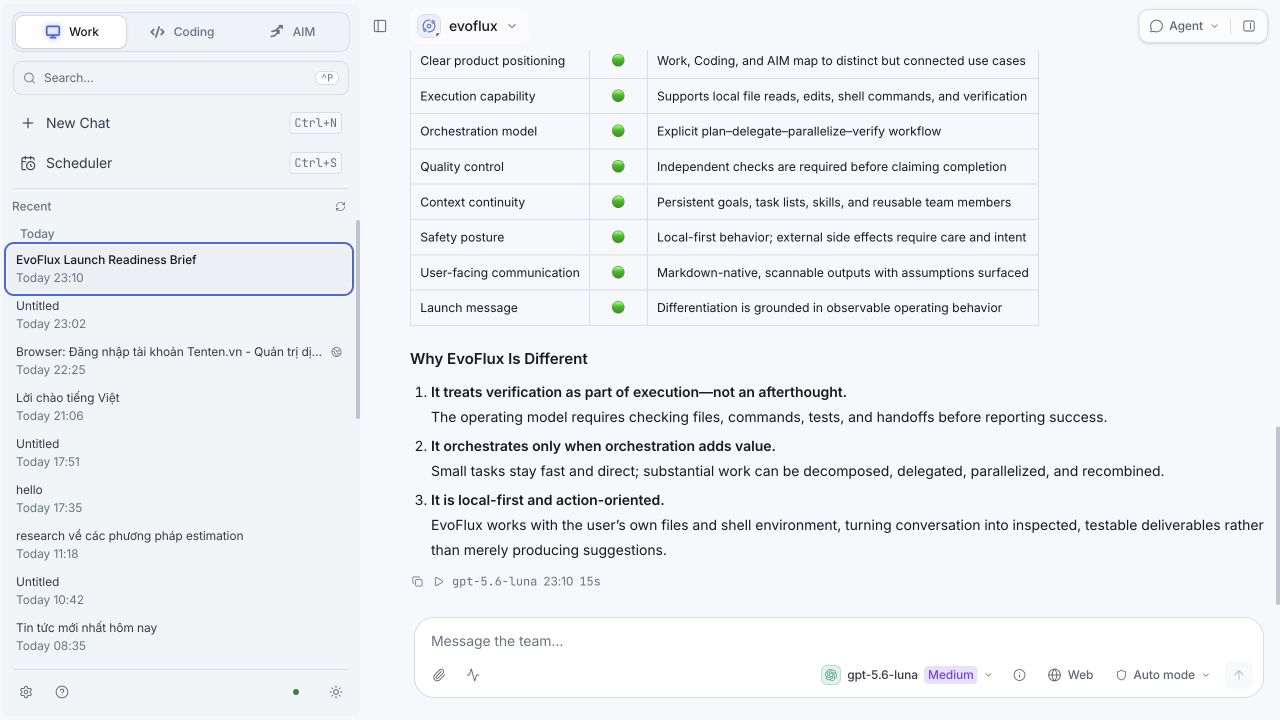Open the right side panel layout icon
This screenshot has width=1280, height=720.
(x=1249, y=26)
